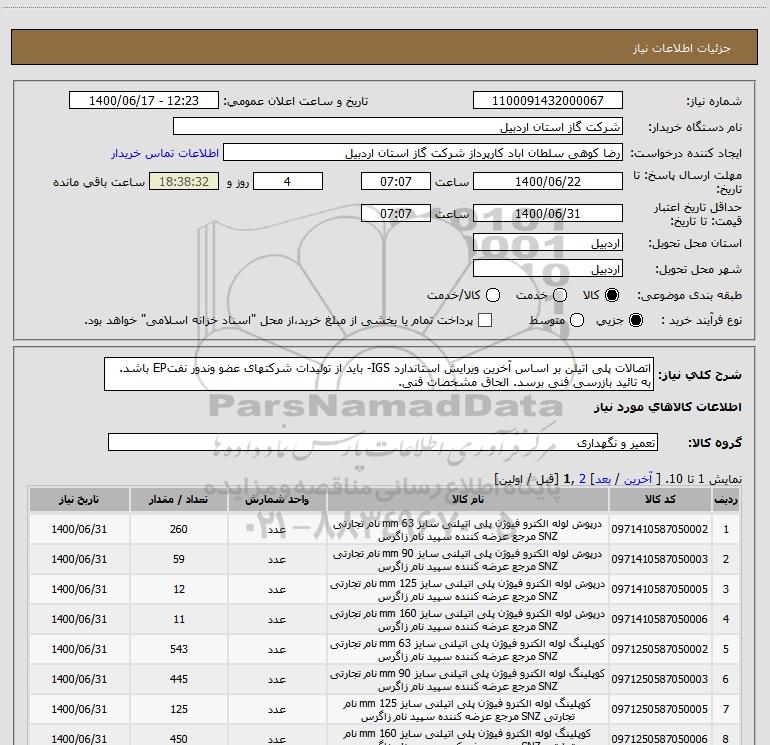The height and width of the screenshot is (745, 770).
Task: Click item code 0971410587050005
Action: pyautogui.click(x=660, y=589)
